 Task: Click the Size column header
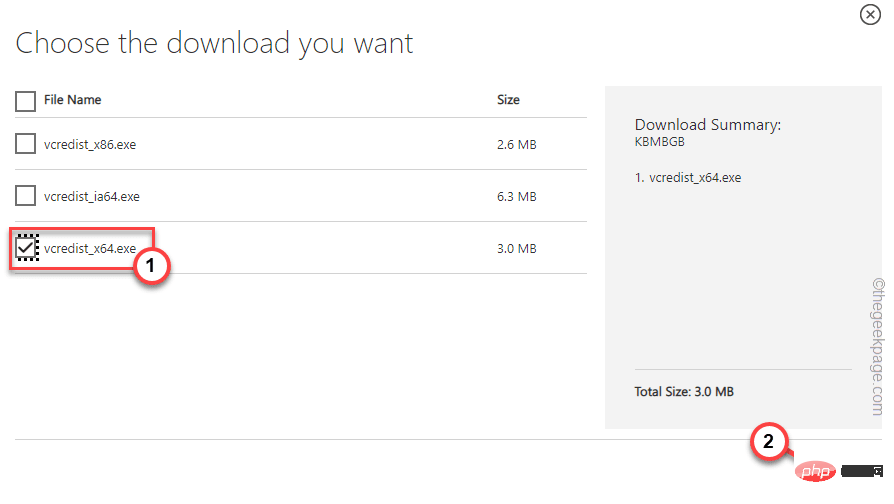(x=508, y=100)
